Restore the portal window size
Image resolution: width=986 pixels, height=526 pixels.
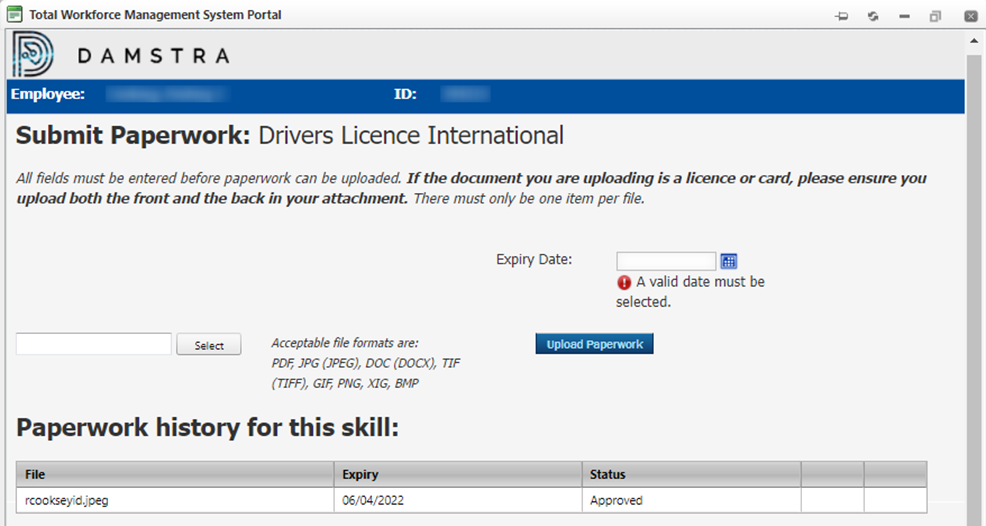pyautogui.click(x=935, y=16)
